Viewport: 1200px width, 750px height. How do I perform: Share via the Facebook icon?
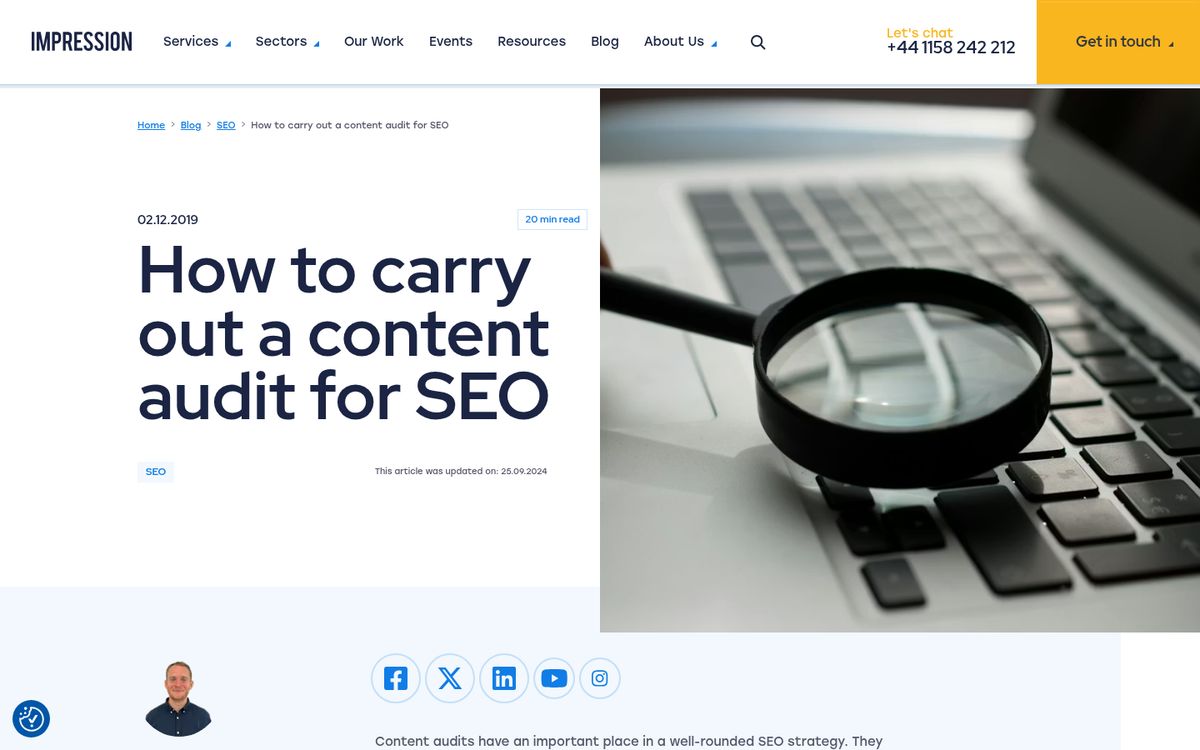(x=396, y=679)
